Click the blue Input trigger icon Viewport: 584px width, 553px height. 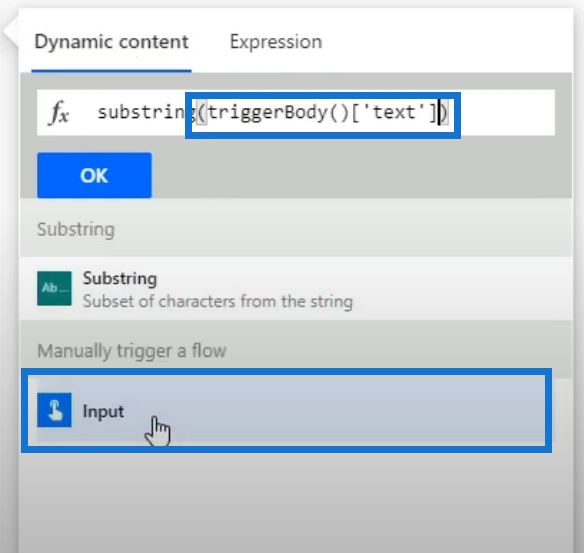(54, 410)
